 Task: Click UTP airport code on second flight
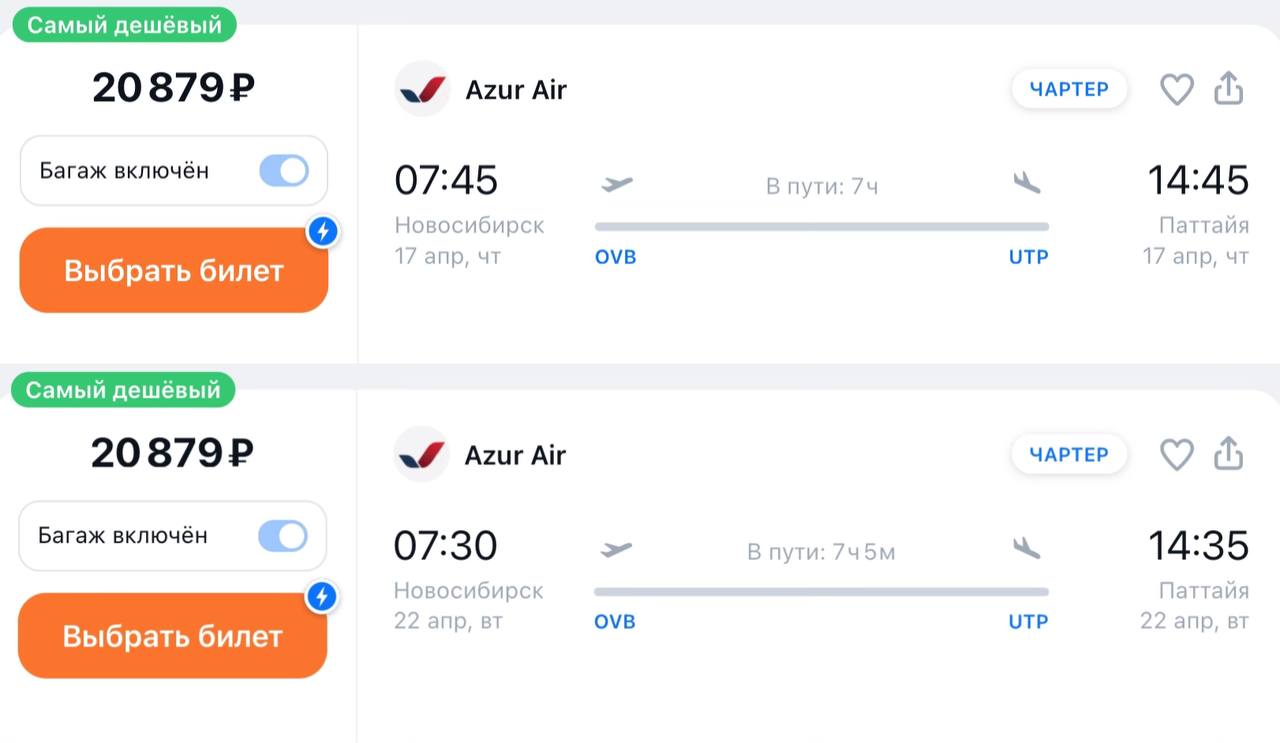(x=1028, y=622)
